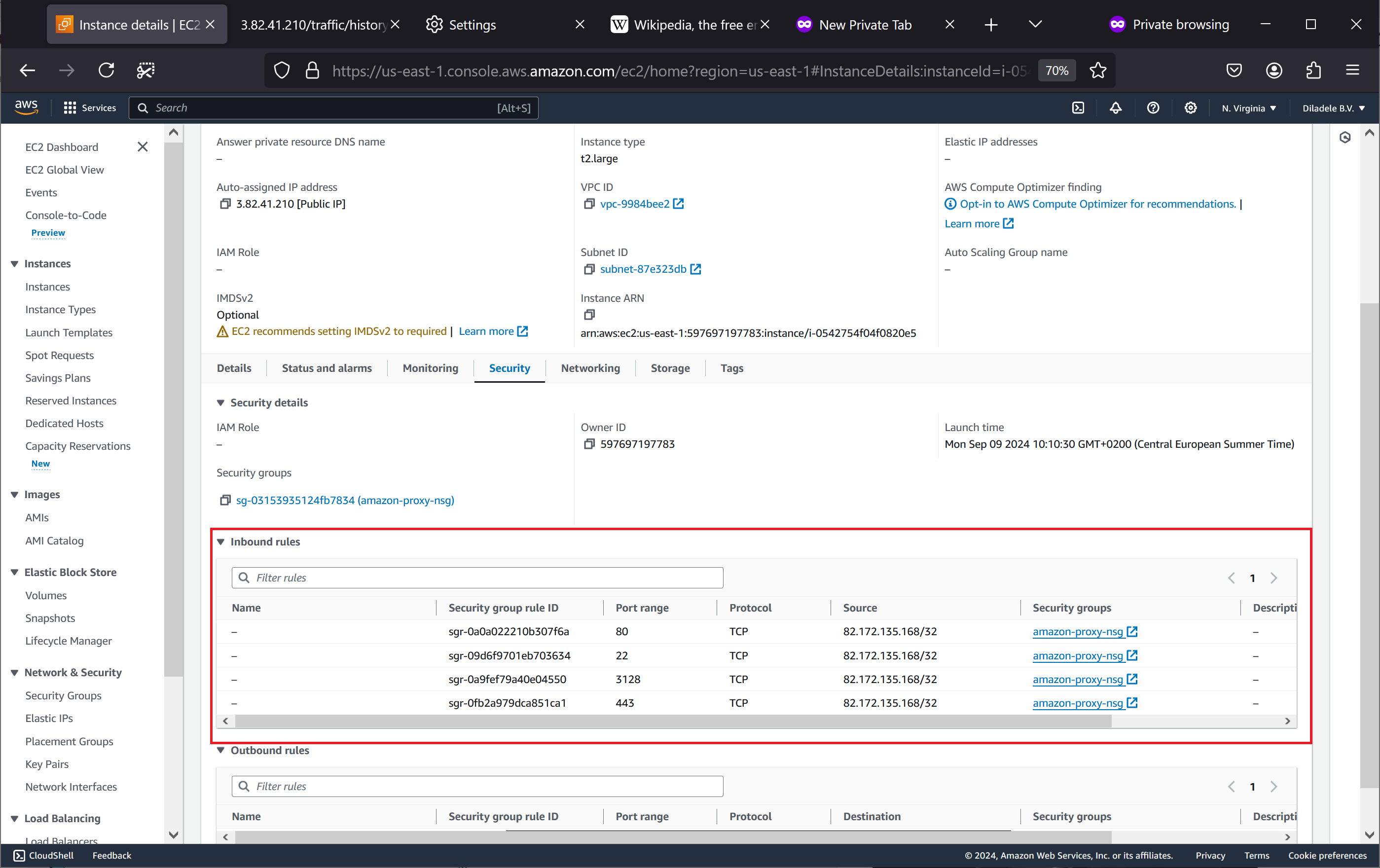This screenshot has height=868, width=1380.
Task: Collapse the Network & Security sidebar group
Action: coord(15,673)
